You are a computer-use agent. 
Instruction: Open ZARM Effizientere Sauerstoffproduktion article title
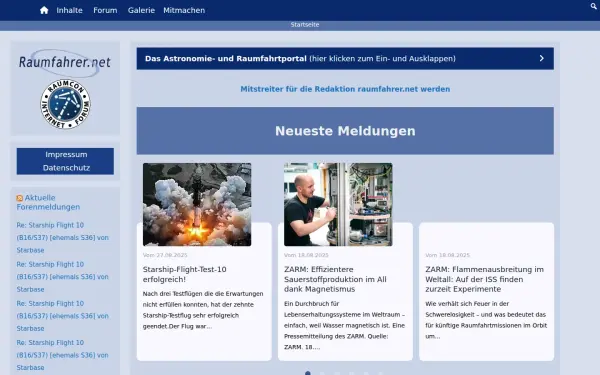coord(335,279)
